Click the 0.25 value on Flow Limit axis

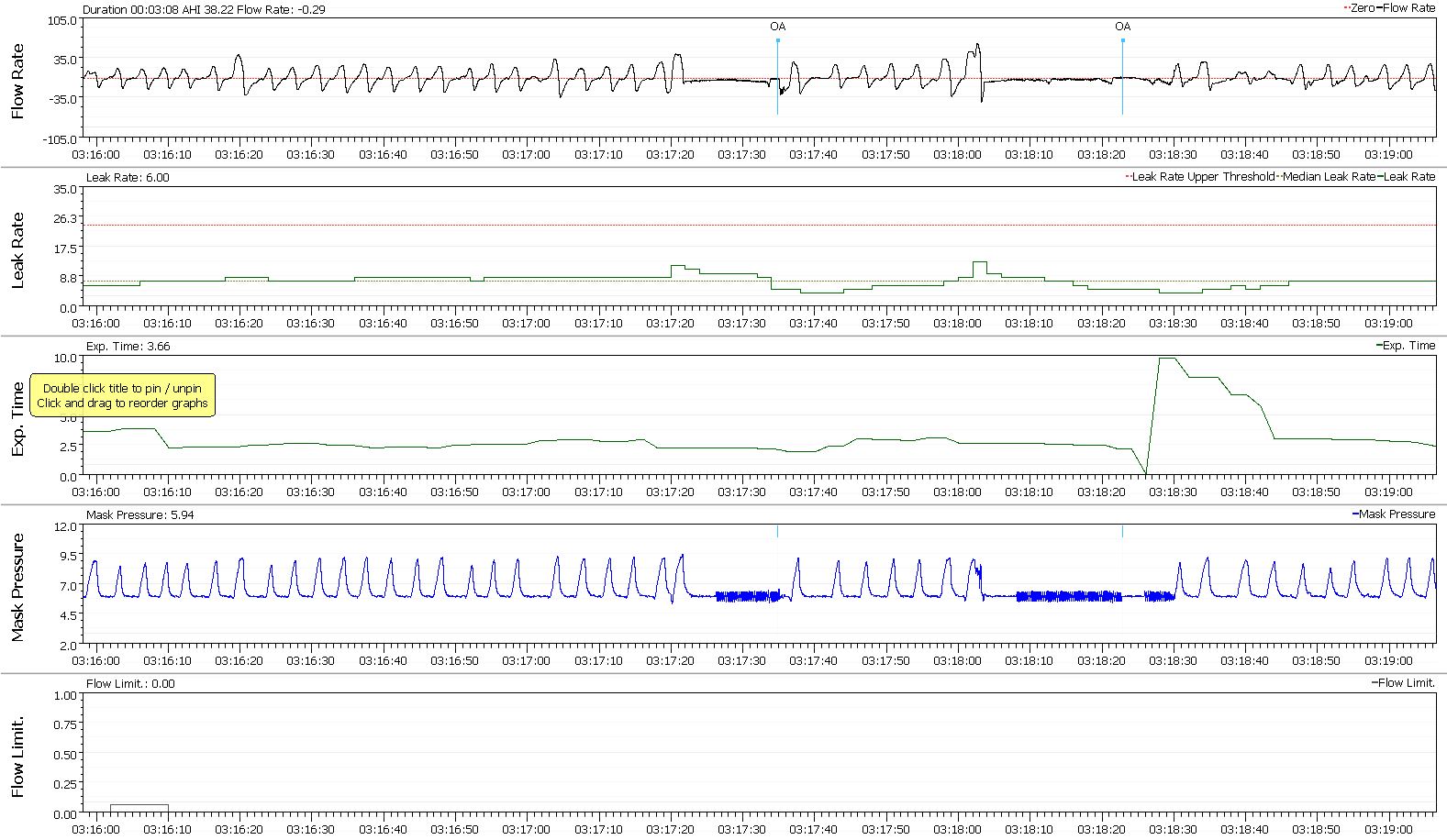click(65, 784)
